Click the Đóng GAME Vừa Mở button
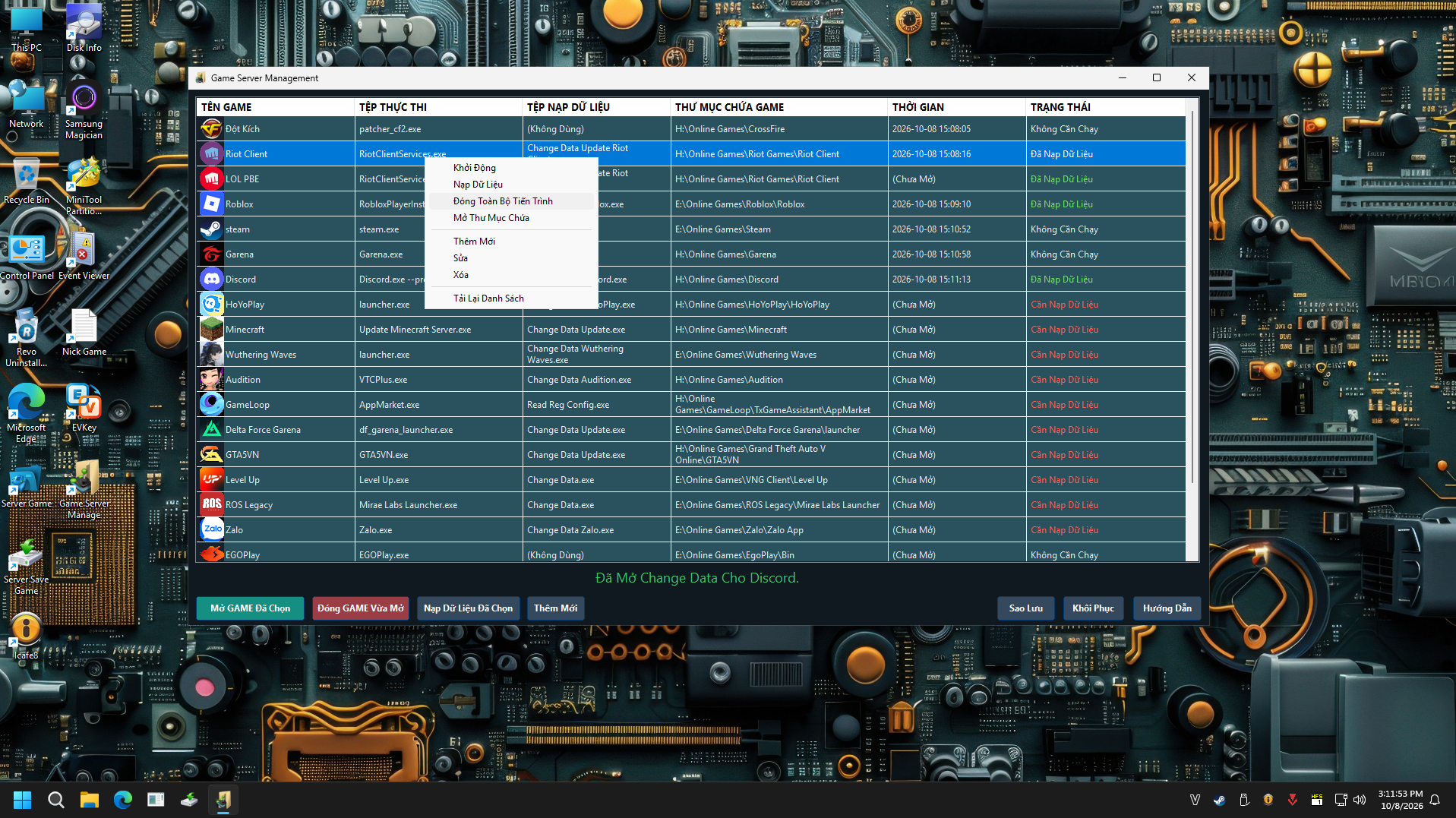 [361, 608]
